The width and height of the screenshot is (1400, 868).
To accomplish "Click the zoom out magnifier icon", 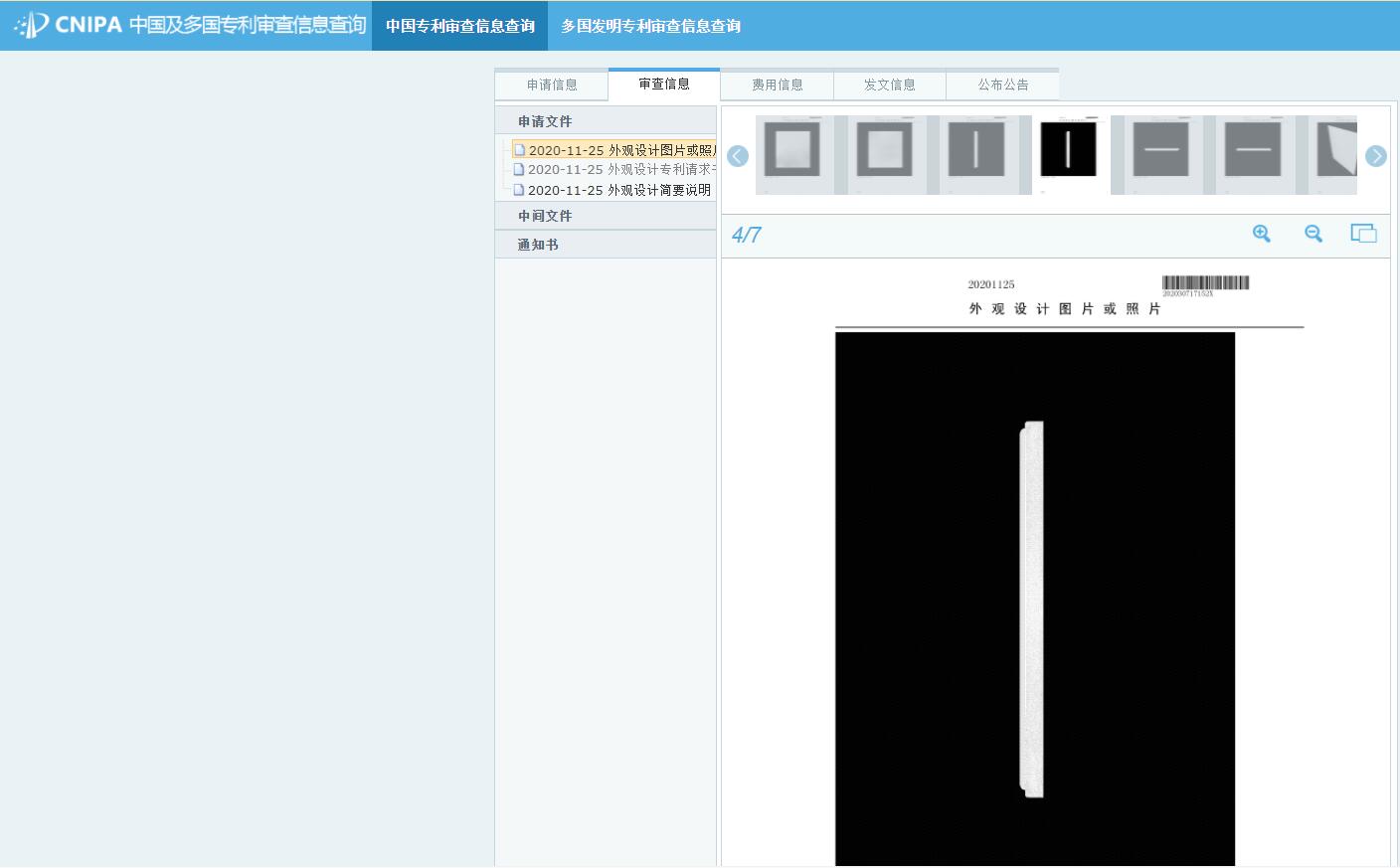I will pyautogui.click(x=1313, y=234).
